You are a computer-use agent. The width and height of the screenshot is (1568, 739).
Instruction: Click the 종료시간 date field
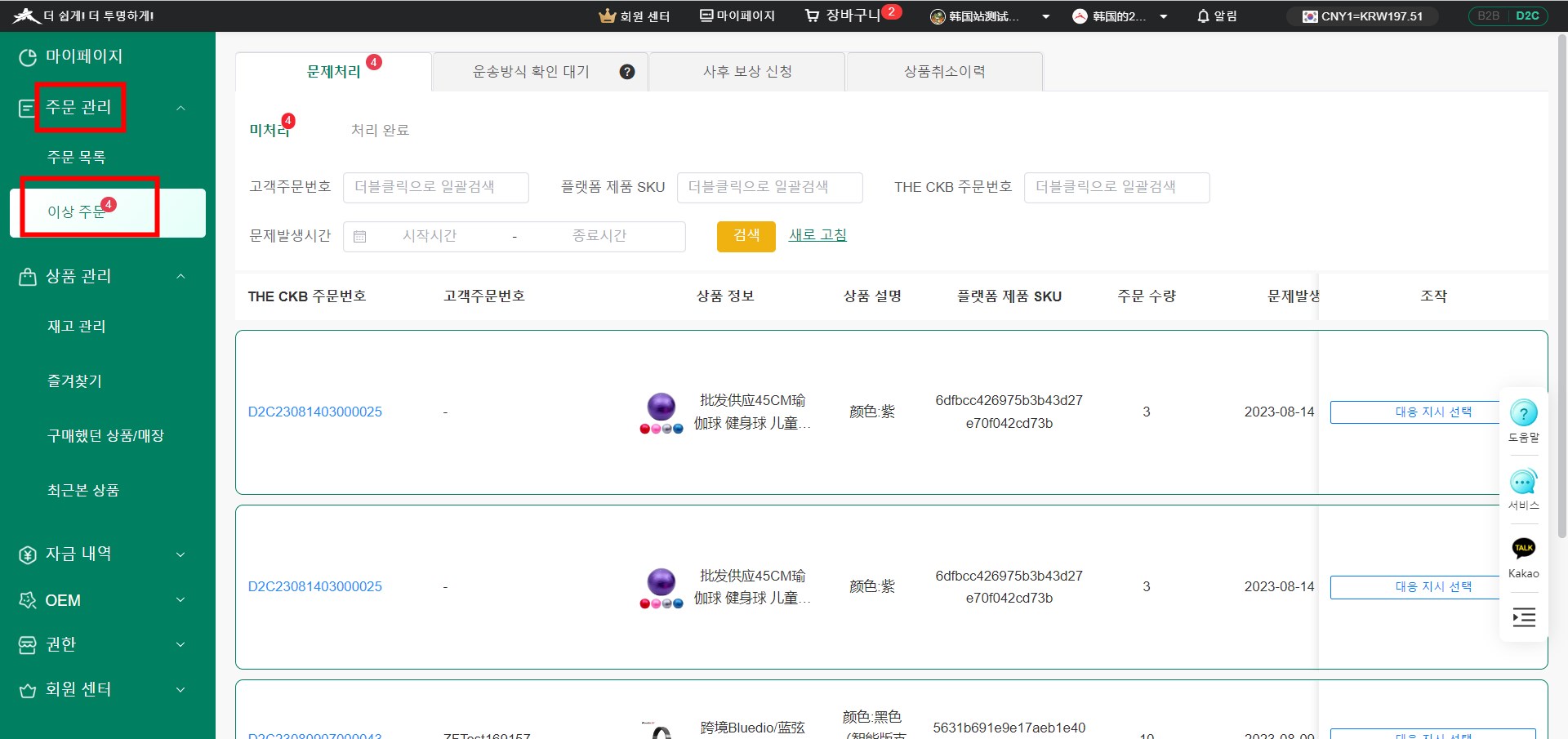[599, 236]
